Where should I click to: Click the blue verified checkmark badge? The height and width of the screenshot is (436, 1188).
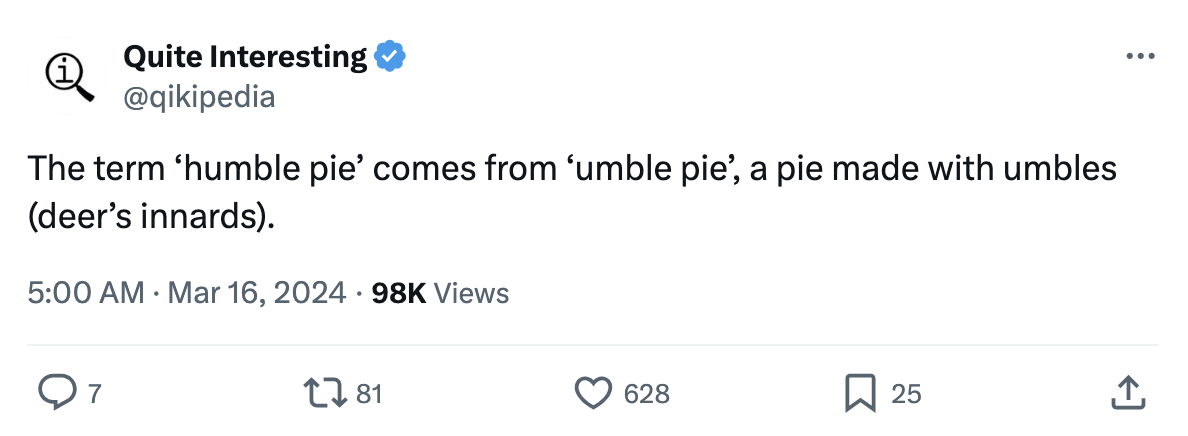[x=389, y=58]
